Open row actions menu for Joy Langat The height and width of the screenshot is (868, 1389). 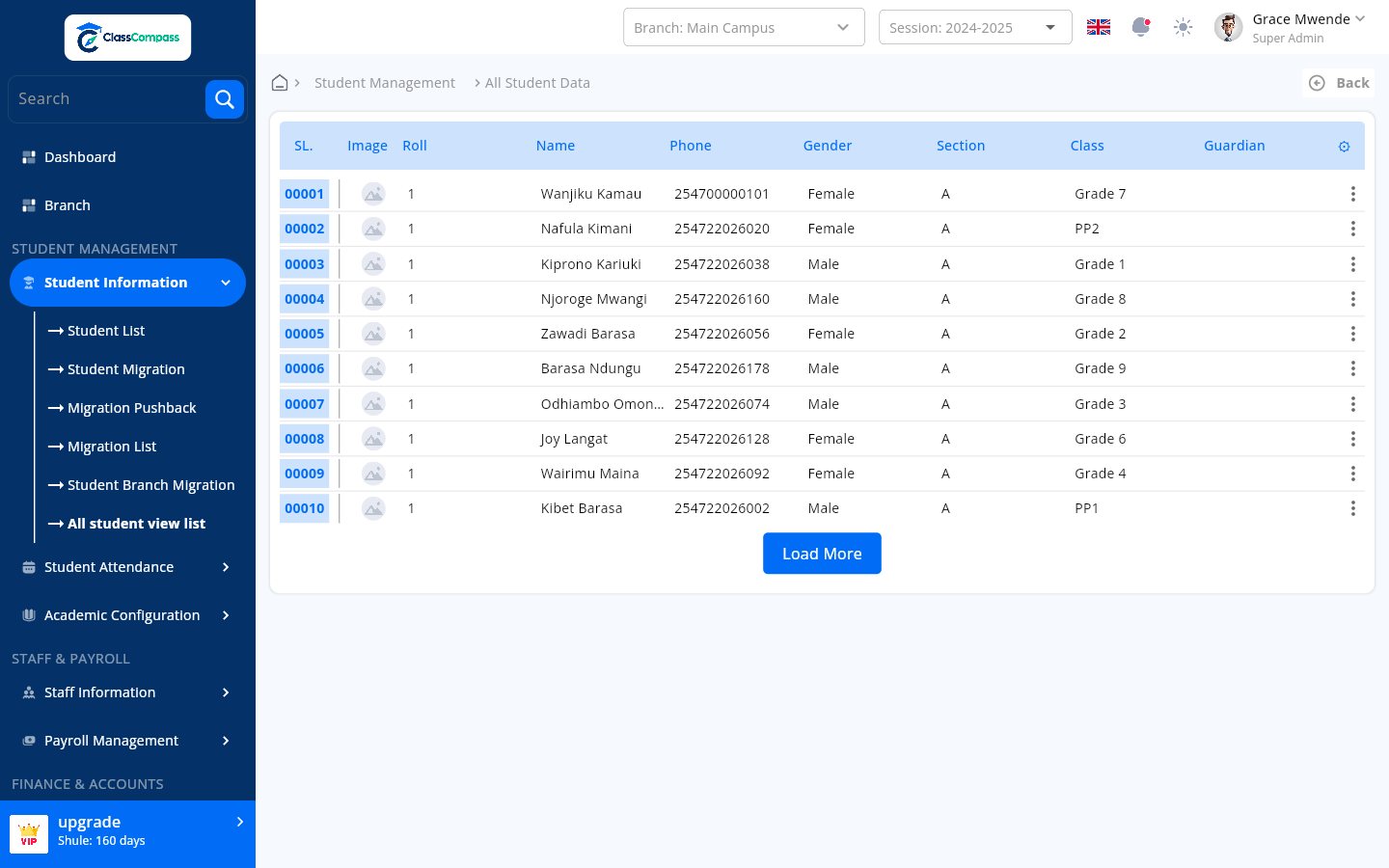point(1353,439)
